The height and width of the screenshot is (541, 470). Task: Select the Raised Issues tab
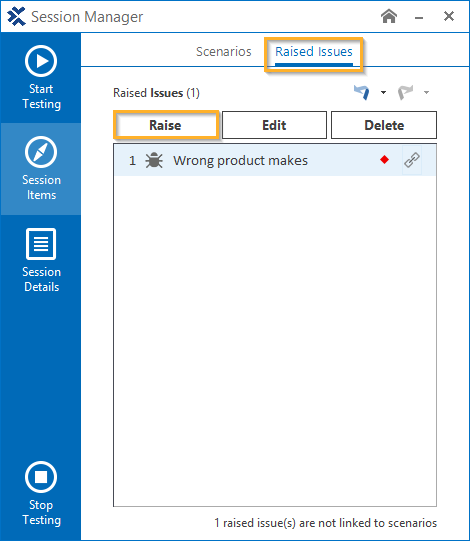314,52
